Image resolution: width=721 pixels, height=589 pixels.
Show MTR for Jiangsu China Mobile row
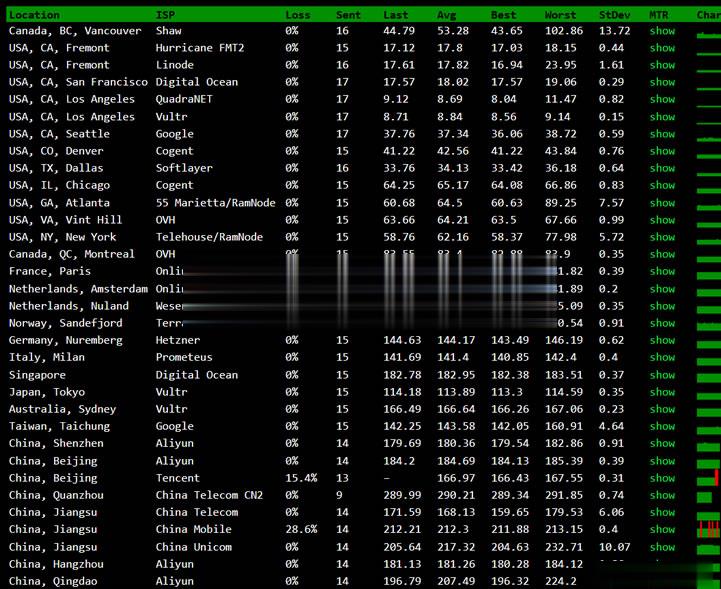tap(662, 529)
